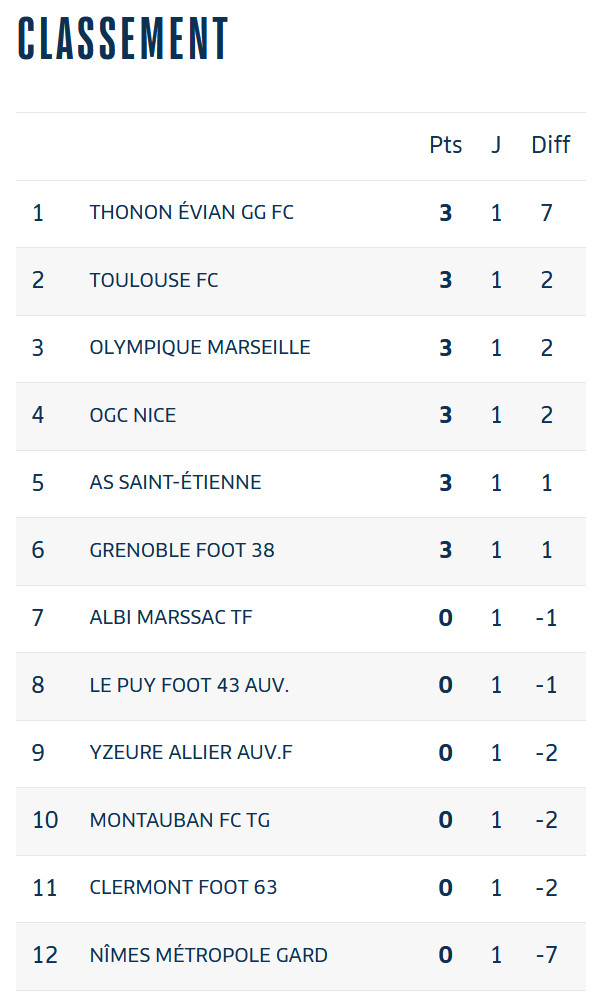
Task: Click the -7 goal difference for Nîmes
Action: [x=546, y=955]
